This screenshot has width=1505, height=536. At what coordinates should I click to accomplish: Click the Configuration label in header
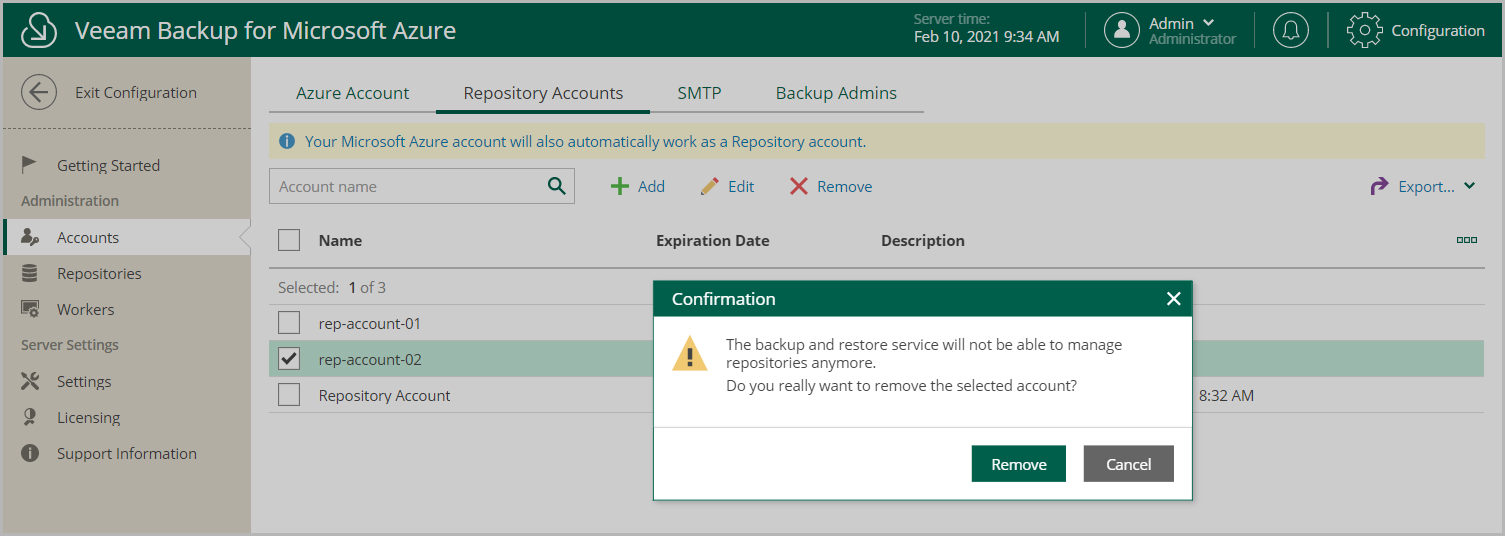coord(1438,31)
